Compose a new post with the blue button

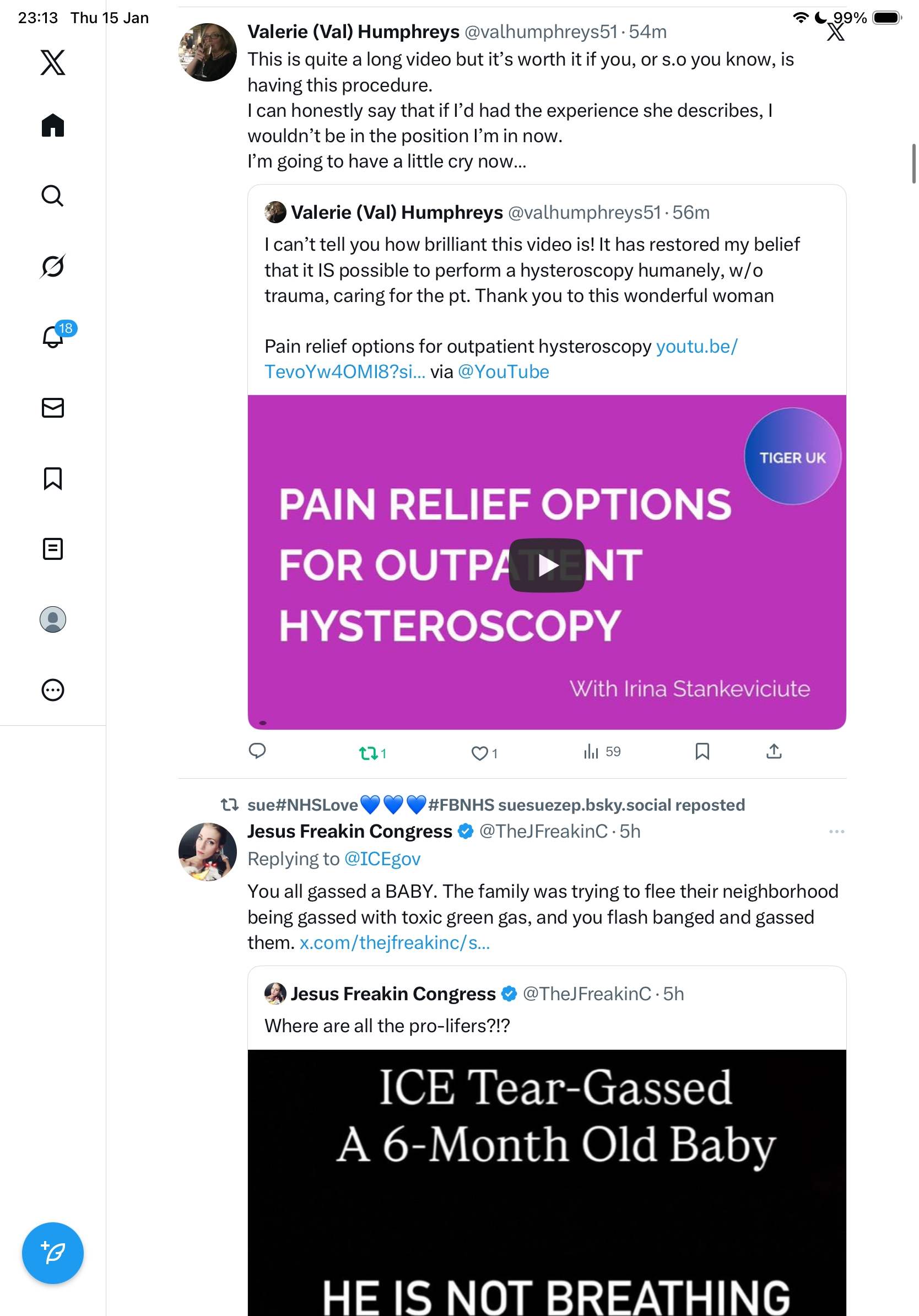(x=53, y=1253)
